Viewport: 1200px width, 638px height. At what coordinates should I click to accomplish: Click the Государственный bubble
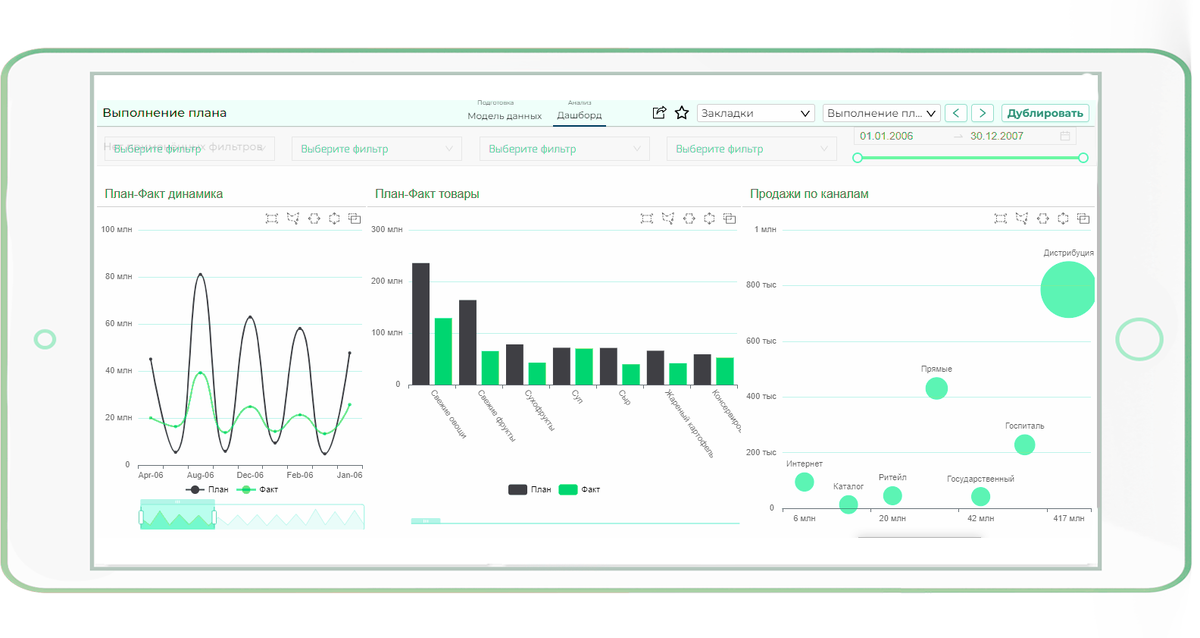(980, 497)
